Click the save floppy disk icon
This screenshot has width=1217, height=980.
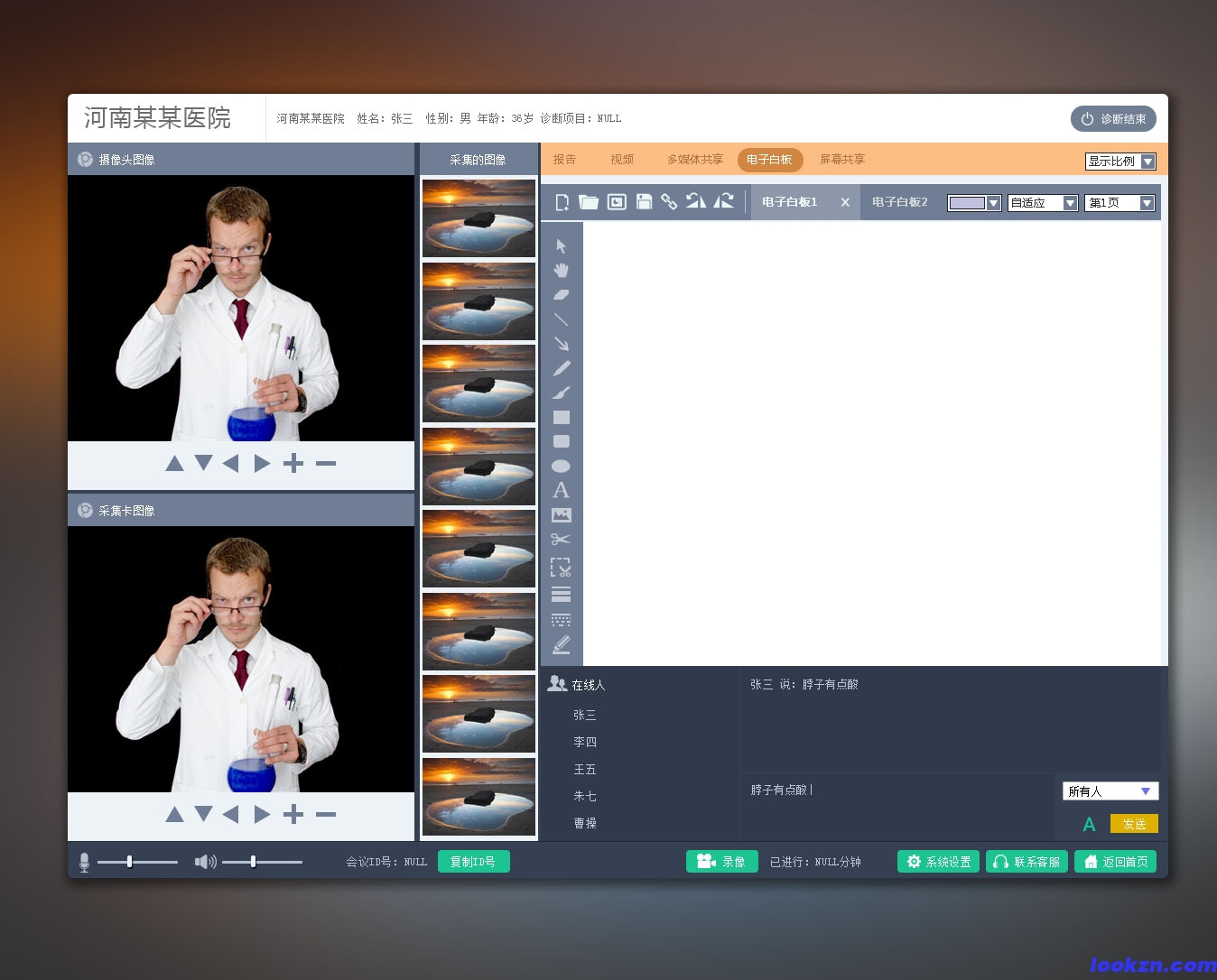click(x=644, y=202)
